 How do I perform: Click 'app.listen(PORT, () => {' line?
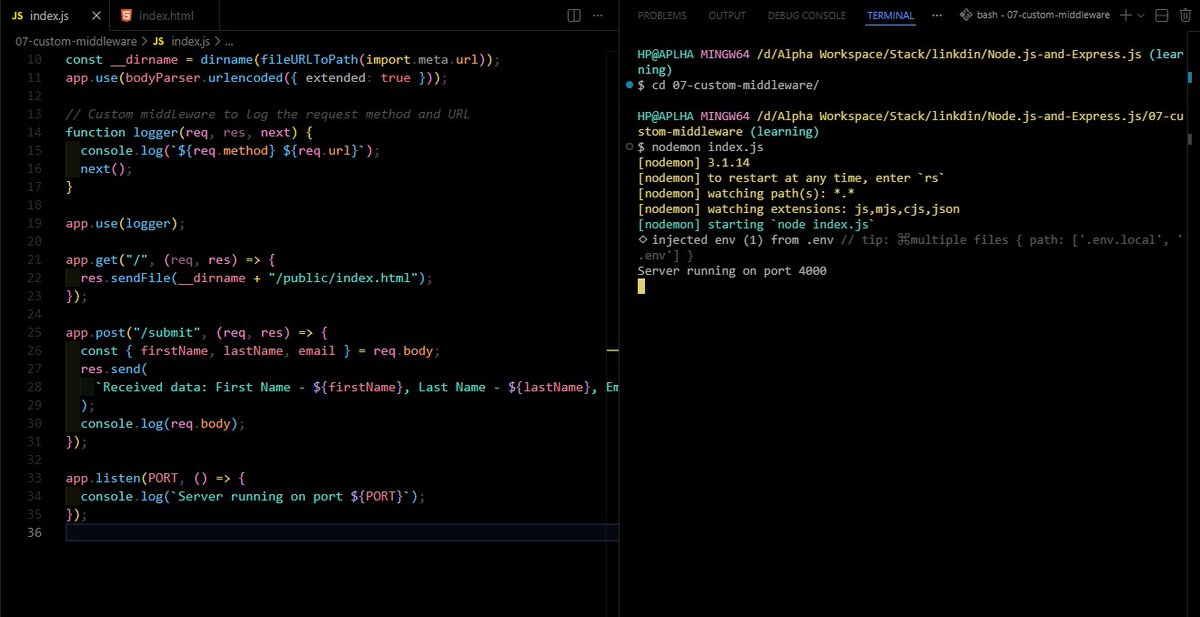tap(155, 477)
